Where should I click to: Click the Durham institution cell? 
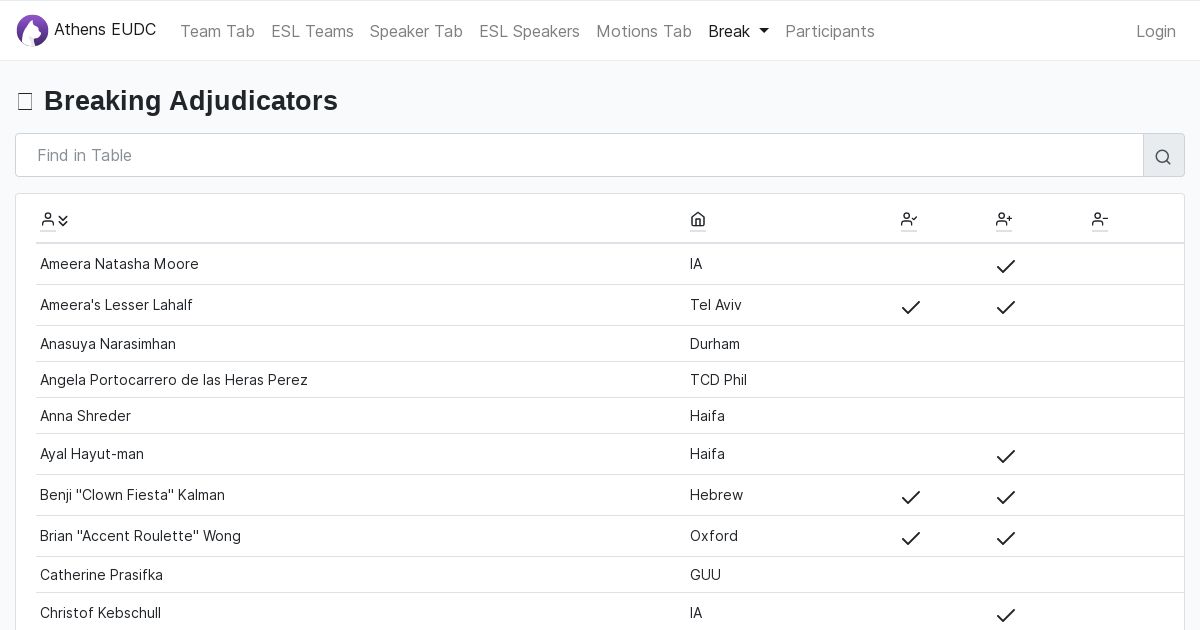(715, 344)
